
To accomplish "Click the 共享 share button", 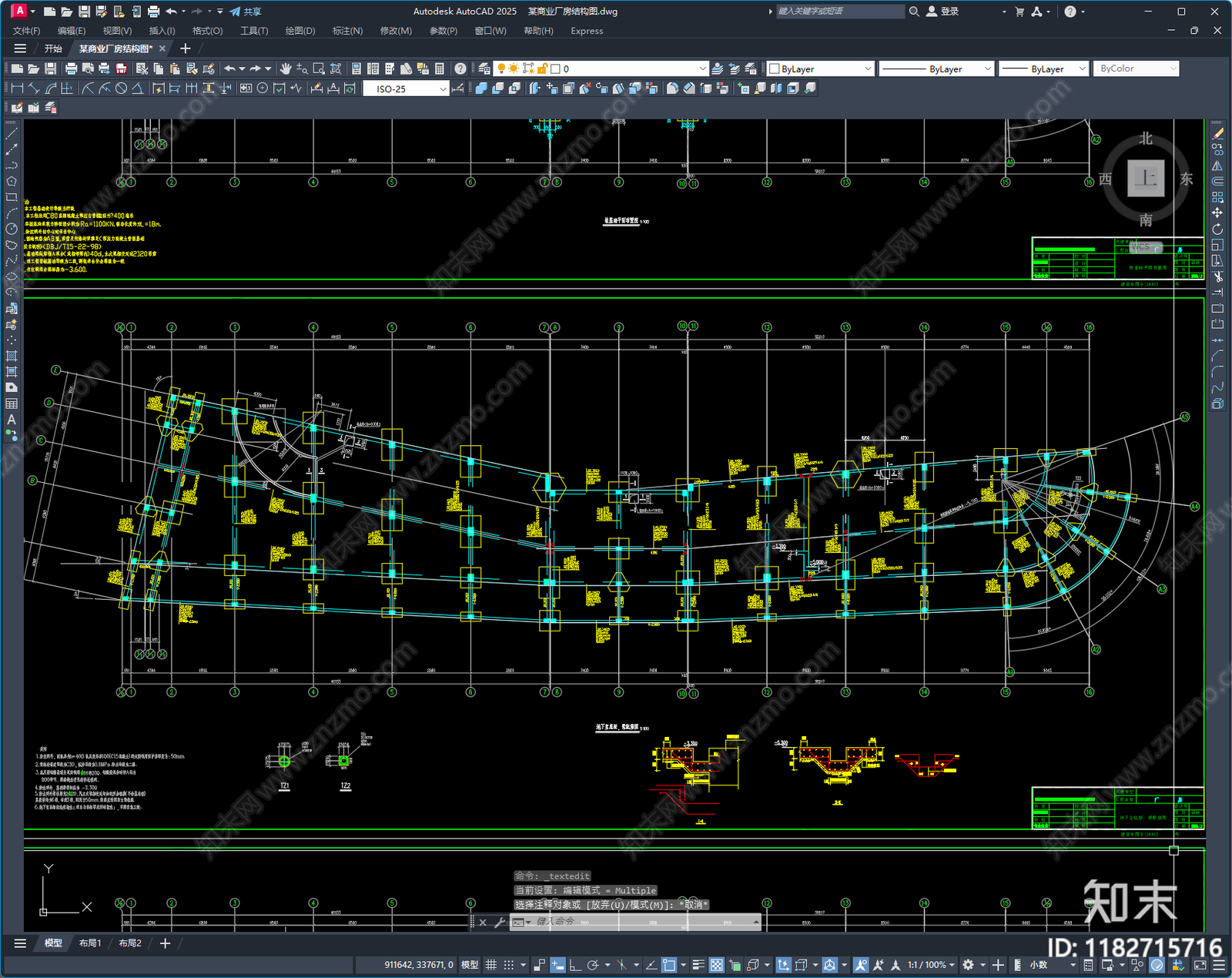I will pos(246,12).
